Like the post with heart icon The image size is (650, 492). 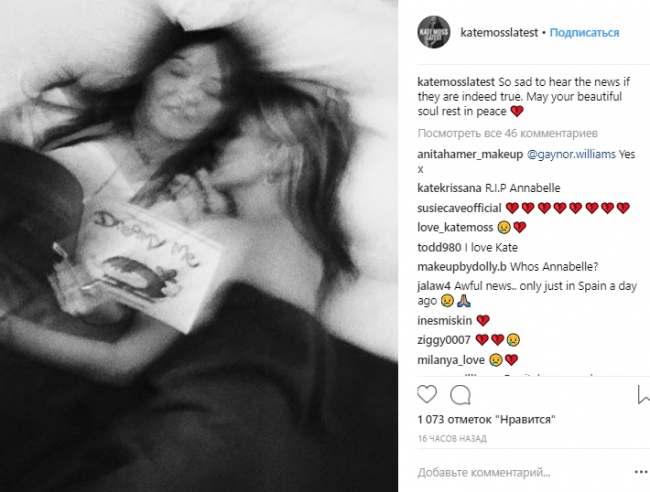[427, 395]
